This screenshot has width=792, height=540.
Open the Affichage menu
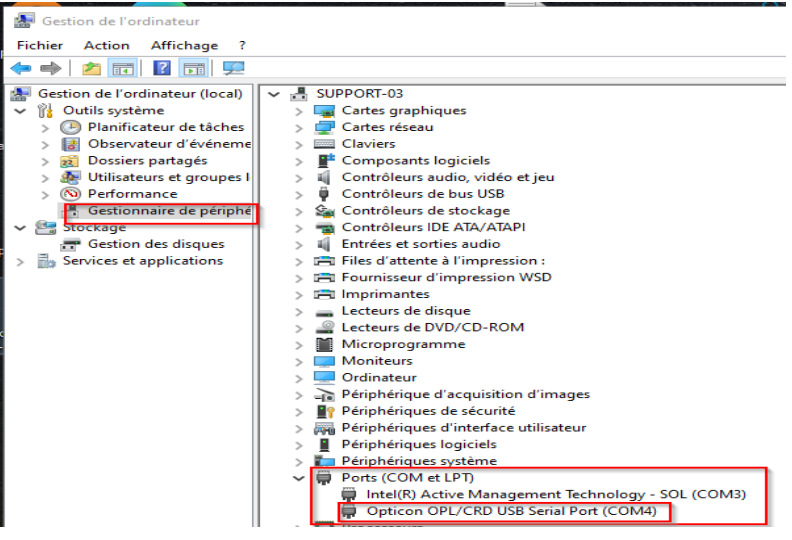[x=184, y=45]
